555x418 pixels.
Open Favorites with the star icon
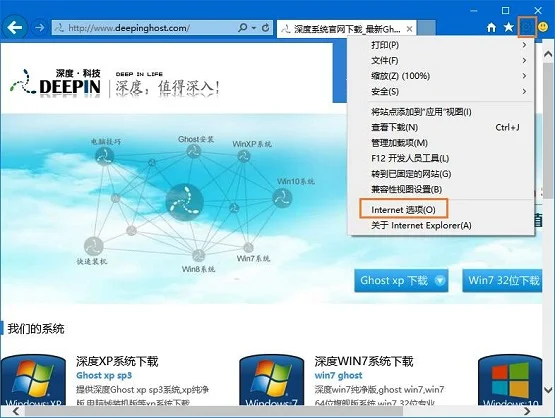[509, 27]
